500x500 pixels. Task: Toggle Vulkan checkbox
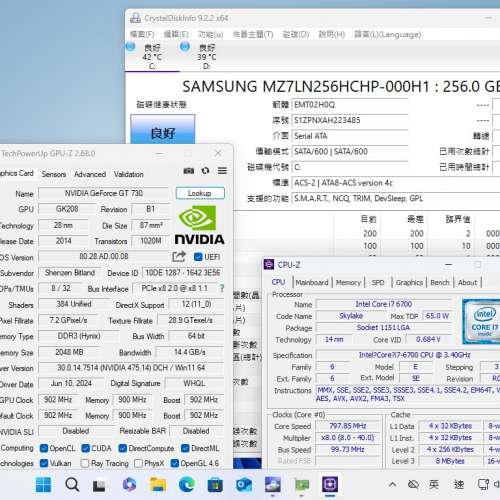[44, 463]
